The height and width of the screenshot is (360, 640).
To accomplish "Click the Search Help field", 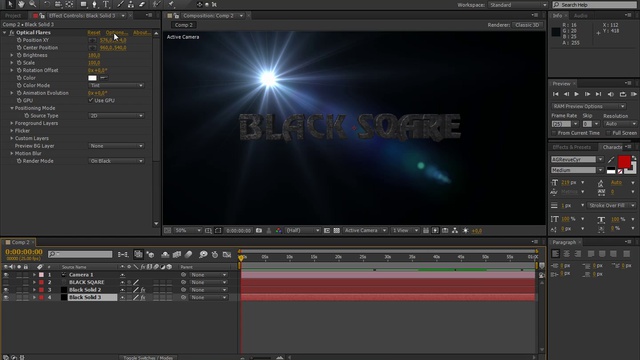I will click(594, 5).
